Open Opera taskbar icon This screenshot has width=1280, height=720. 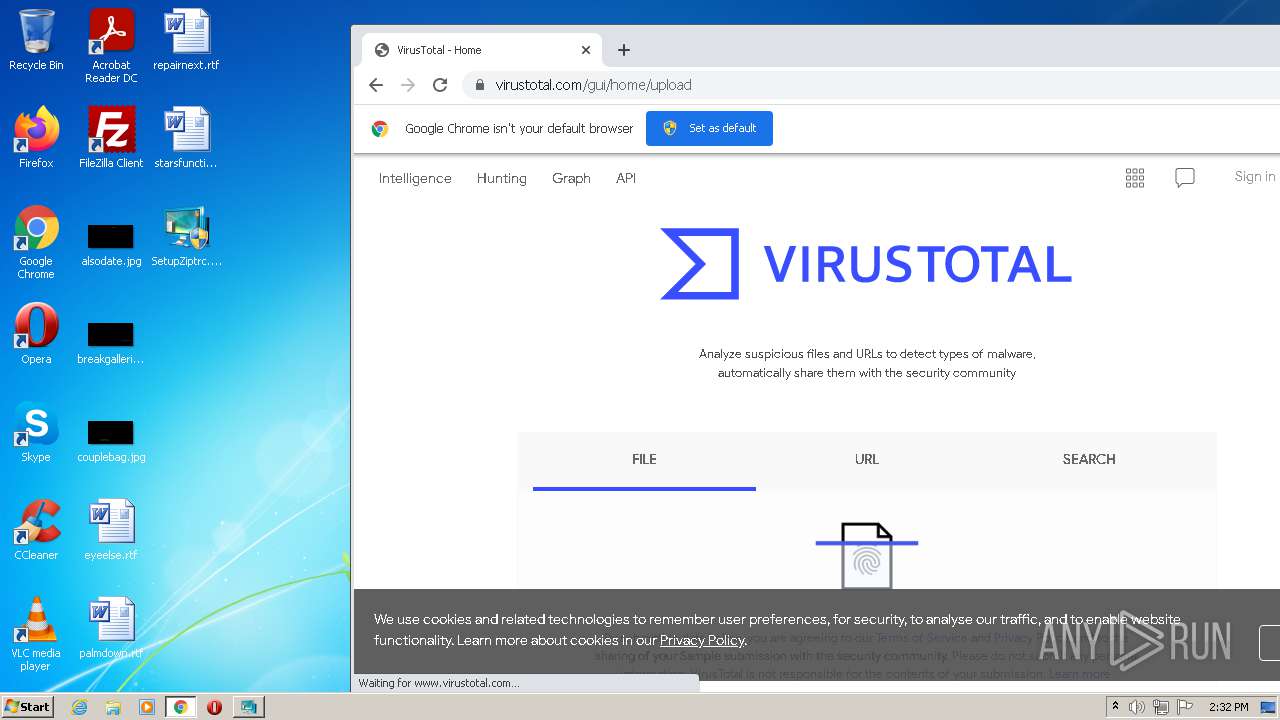pyautogui.click(x=214, y=707)
